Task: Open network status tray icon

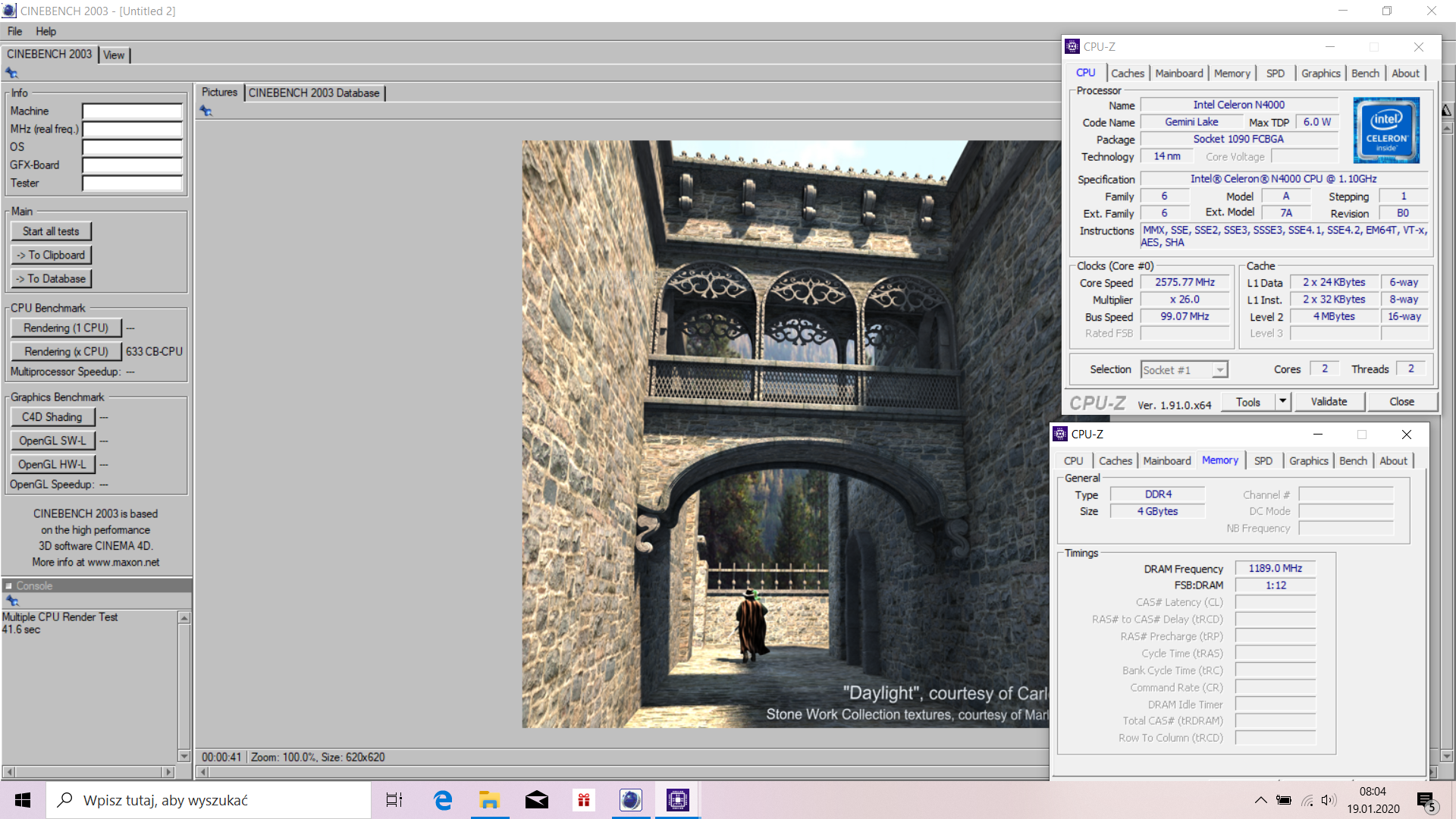Action: [1307, 800]
